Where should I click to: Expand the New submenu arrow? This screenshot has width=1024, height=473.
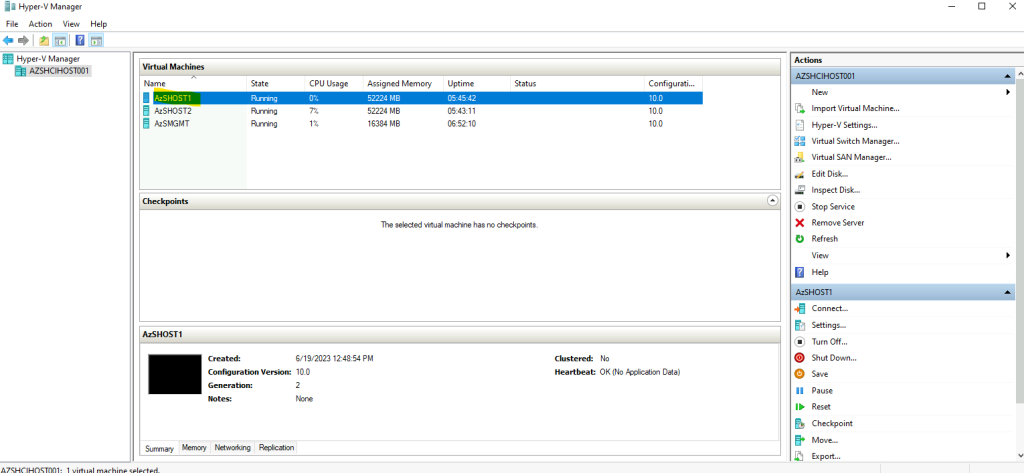coord(1008,92)
